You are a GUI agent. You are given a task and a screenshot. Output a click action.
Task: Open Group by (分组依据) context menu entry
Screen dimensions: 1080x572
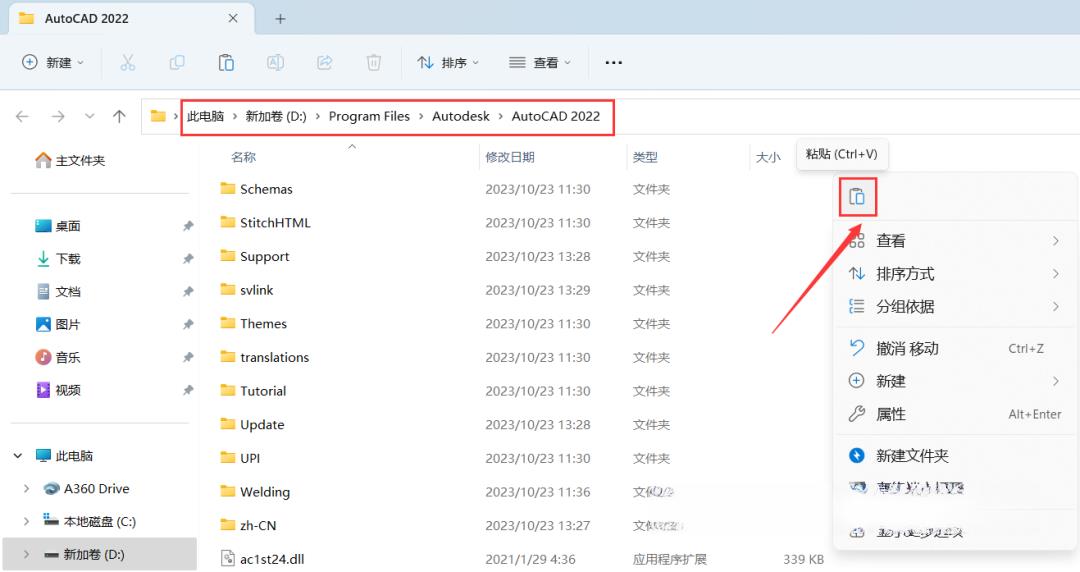tap(955, 307)
